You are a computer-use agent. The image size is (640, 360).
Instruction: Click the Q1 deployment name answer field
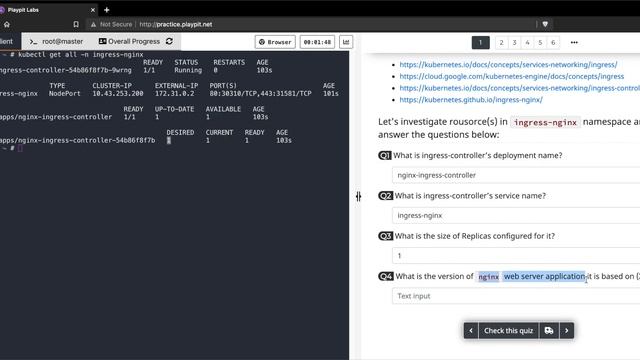point(516,175)
